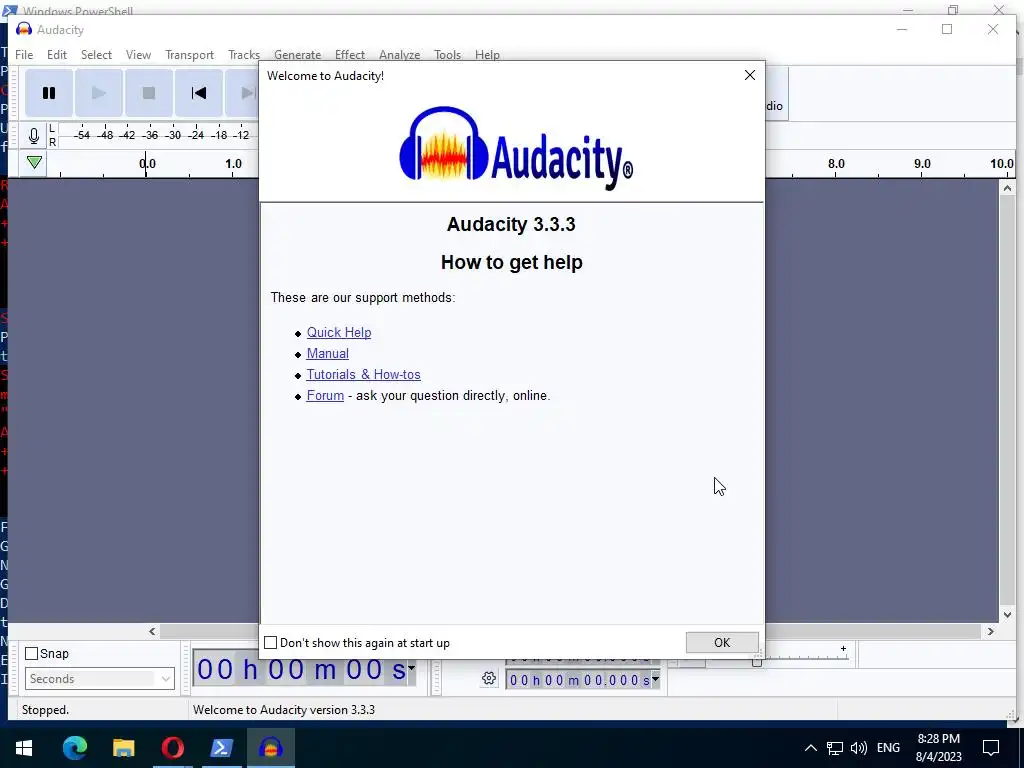Click the microphone record meter icon
Screen dimensions: 1024x768
click(x=33, y=136)
